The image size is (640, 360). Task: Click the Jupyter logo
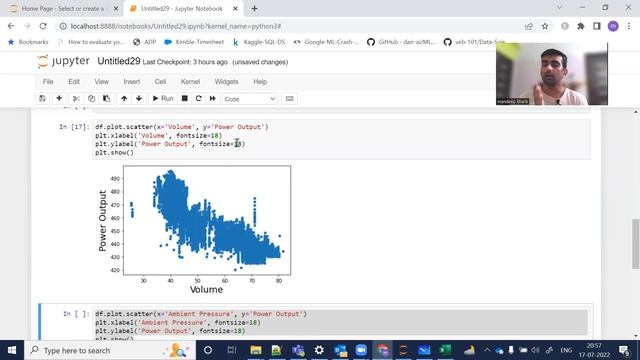[x=63, y=61]
